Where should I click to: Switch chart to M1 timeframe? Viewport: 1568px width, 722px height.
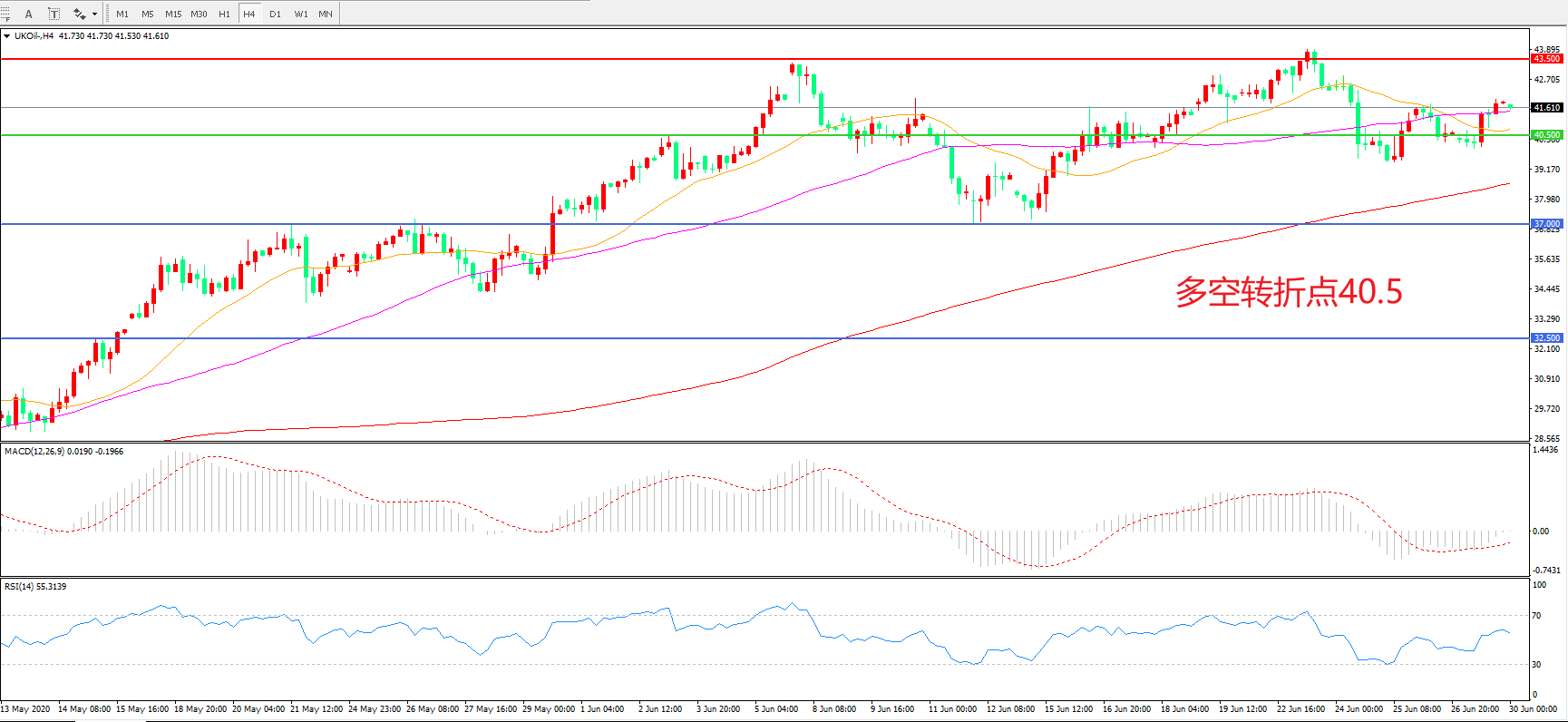[122, 14]
